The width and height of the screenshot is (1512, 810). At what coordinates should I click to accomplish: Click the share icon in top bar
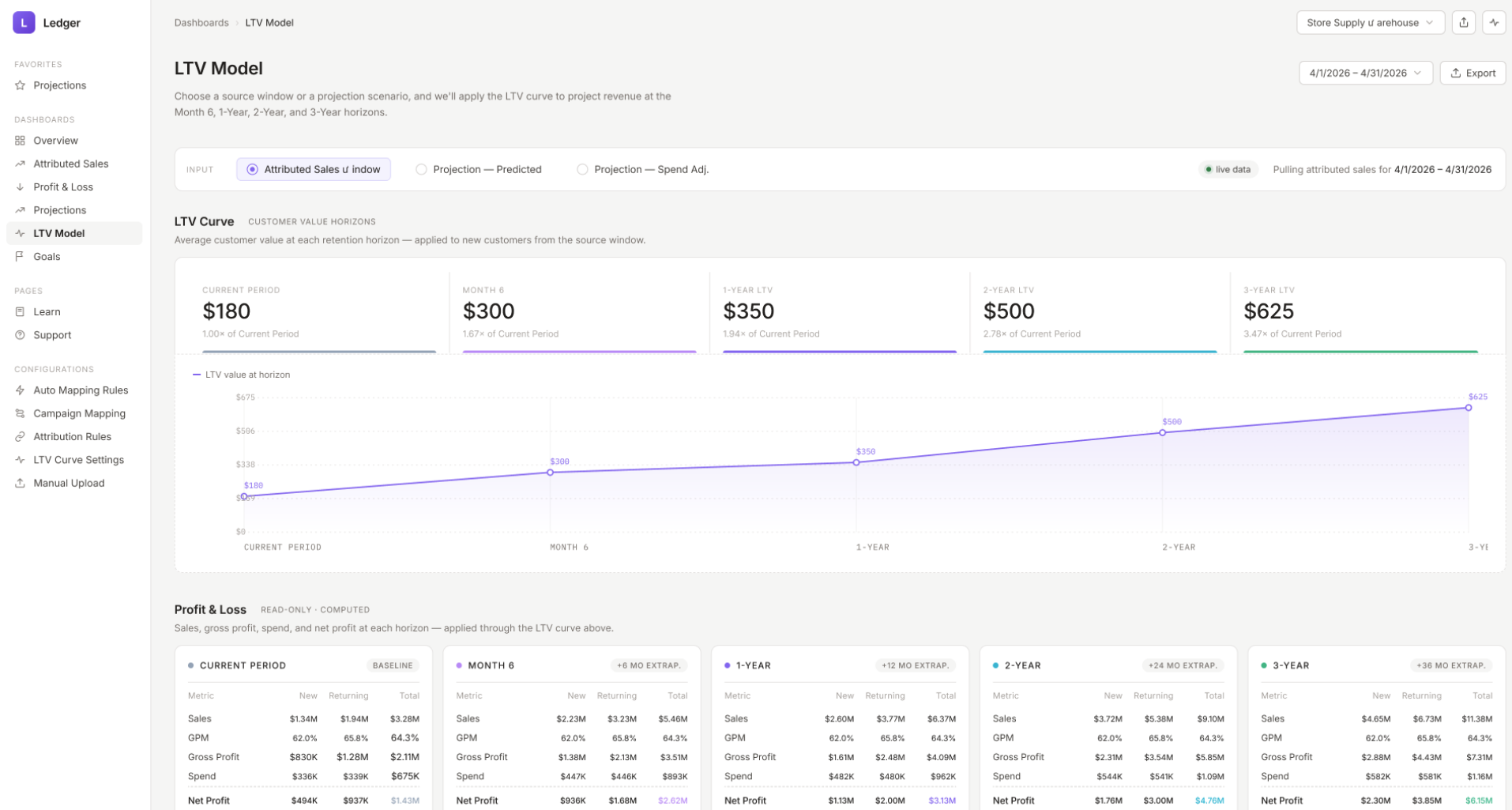click(1464, 23)
